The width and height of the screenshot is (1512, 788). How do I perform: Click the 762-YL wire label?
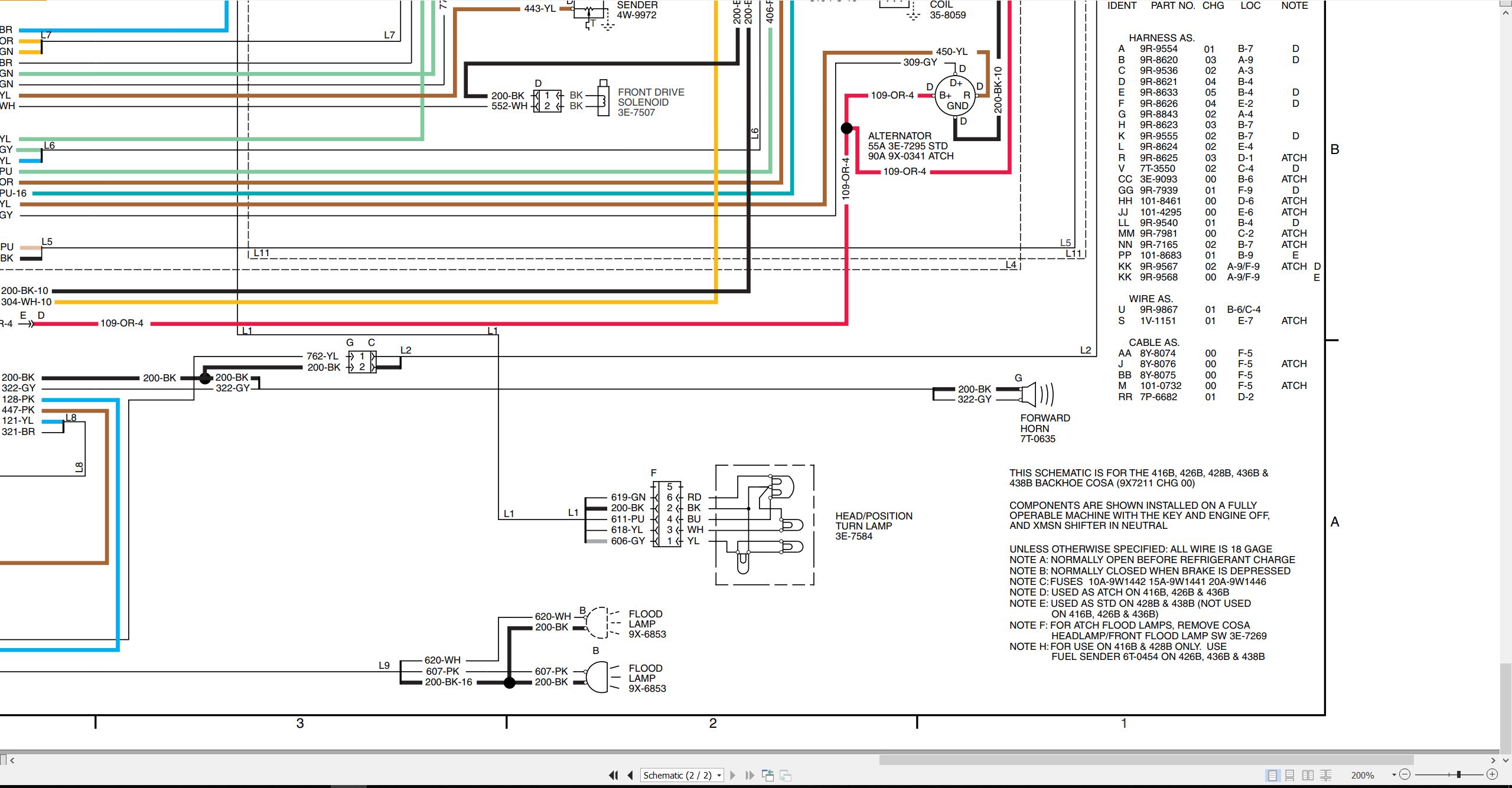tap(322, 356)
